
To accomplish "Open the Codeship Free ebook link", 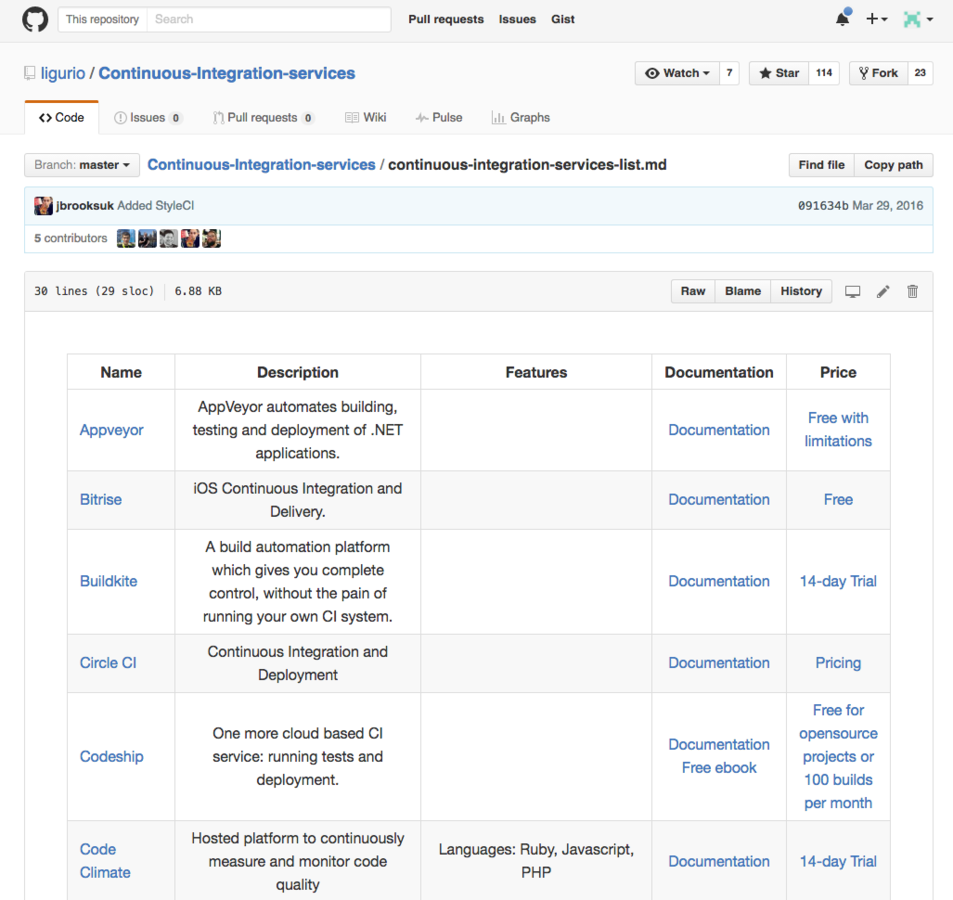I will click(x=719, y=768).
